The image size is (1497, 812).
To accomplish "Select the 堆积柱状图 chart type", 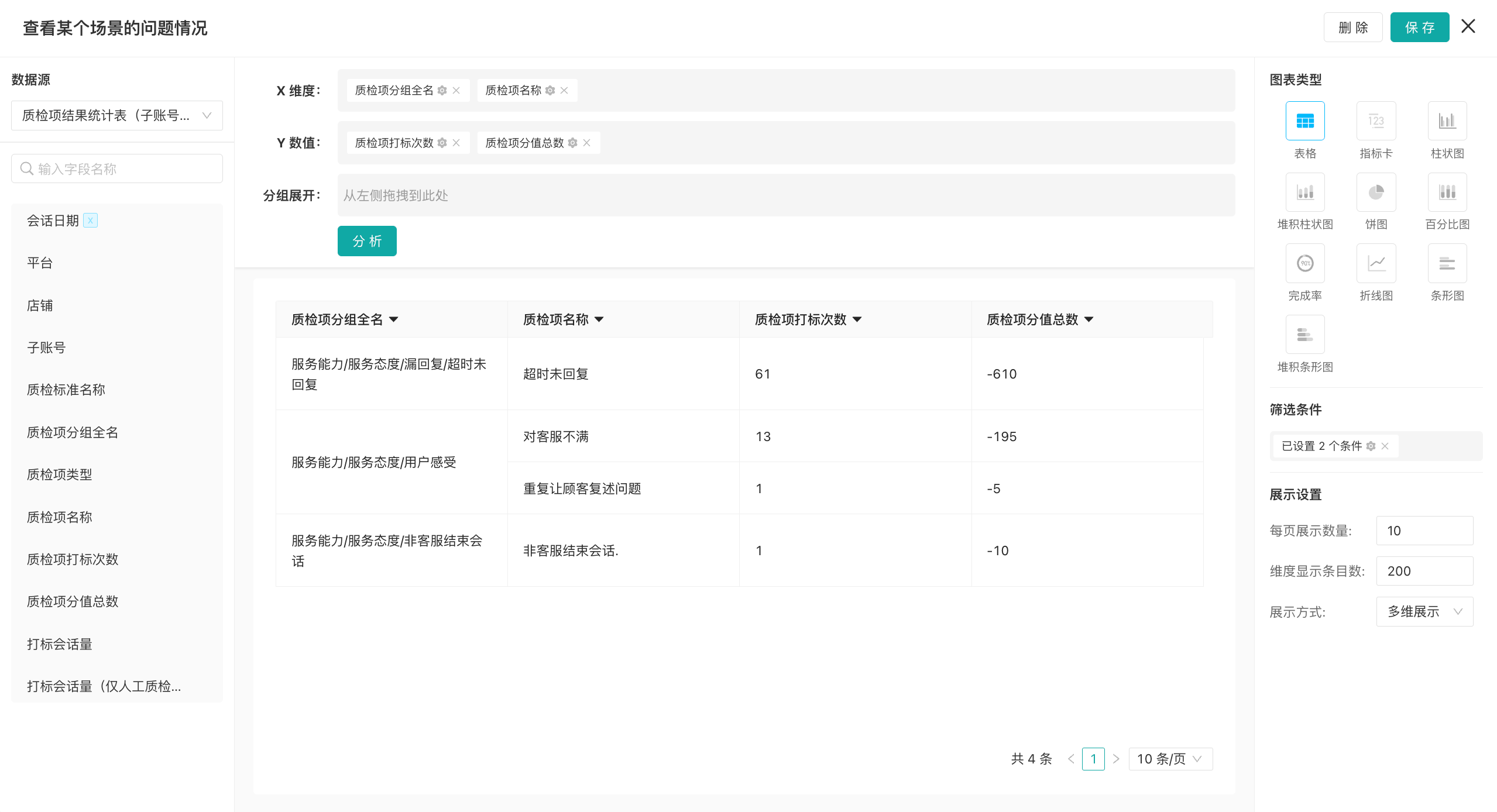I will coord(1305,192).
